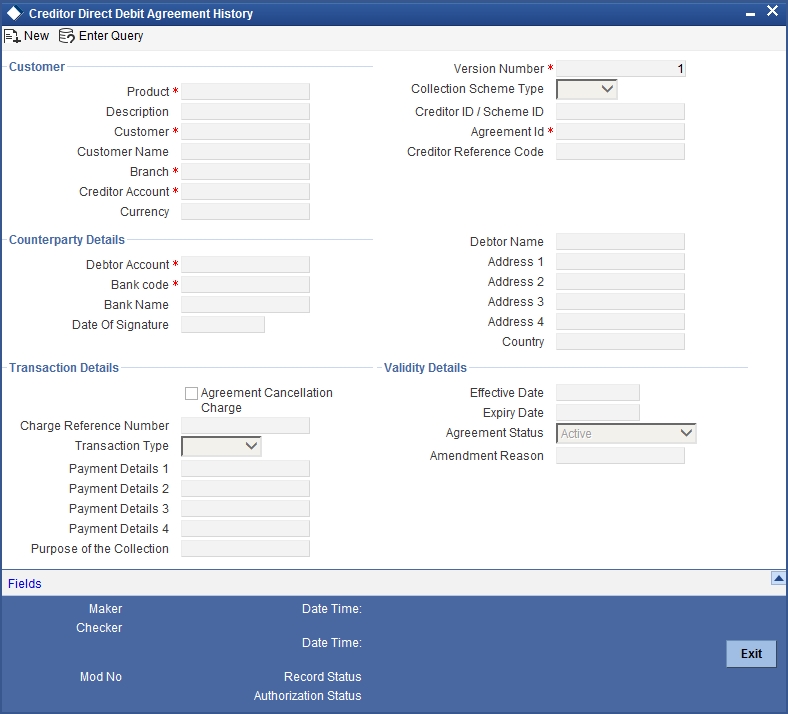788x714 pixels.
Task: Click the Bank code input field
Action: pyautogui.click(x=245, y=285)
